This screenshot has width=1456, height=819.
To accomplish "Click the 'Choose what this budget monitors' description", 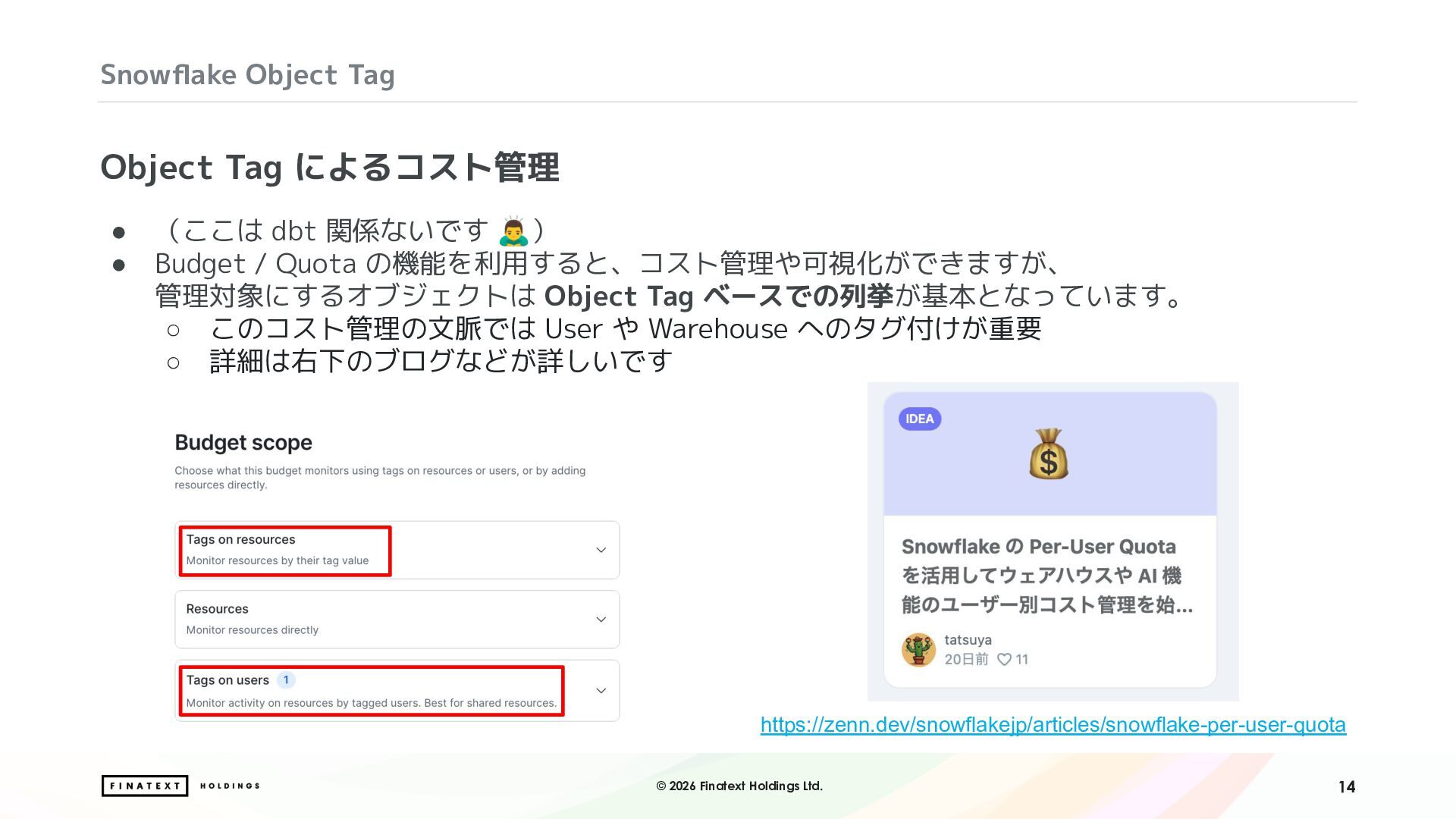I will pyautogui.click(x=380, y=478).
